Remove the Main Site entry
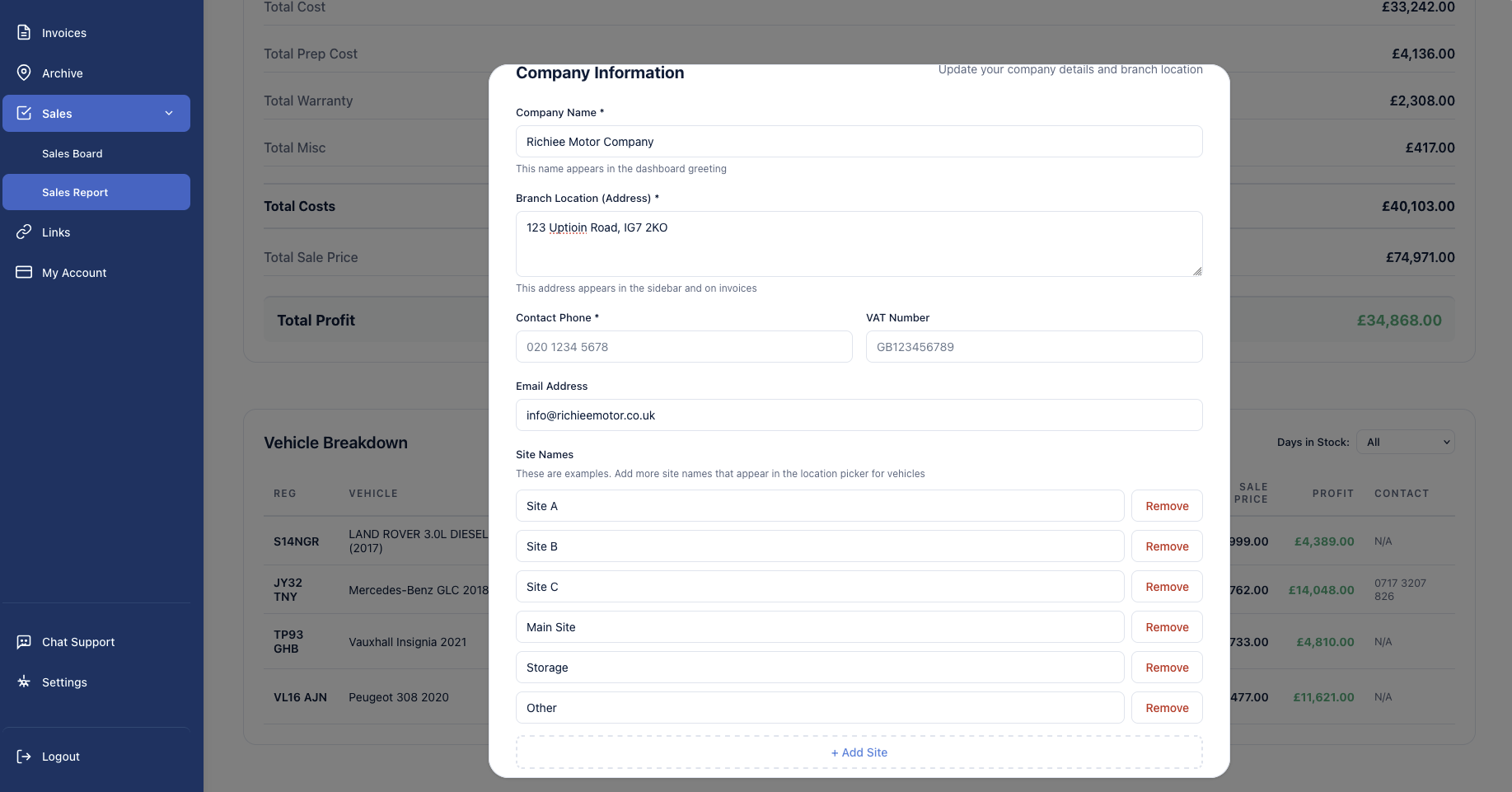The height and width of the screenshot is (792, 1512). [x=1166, y=626]
